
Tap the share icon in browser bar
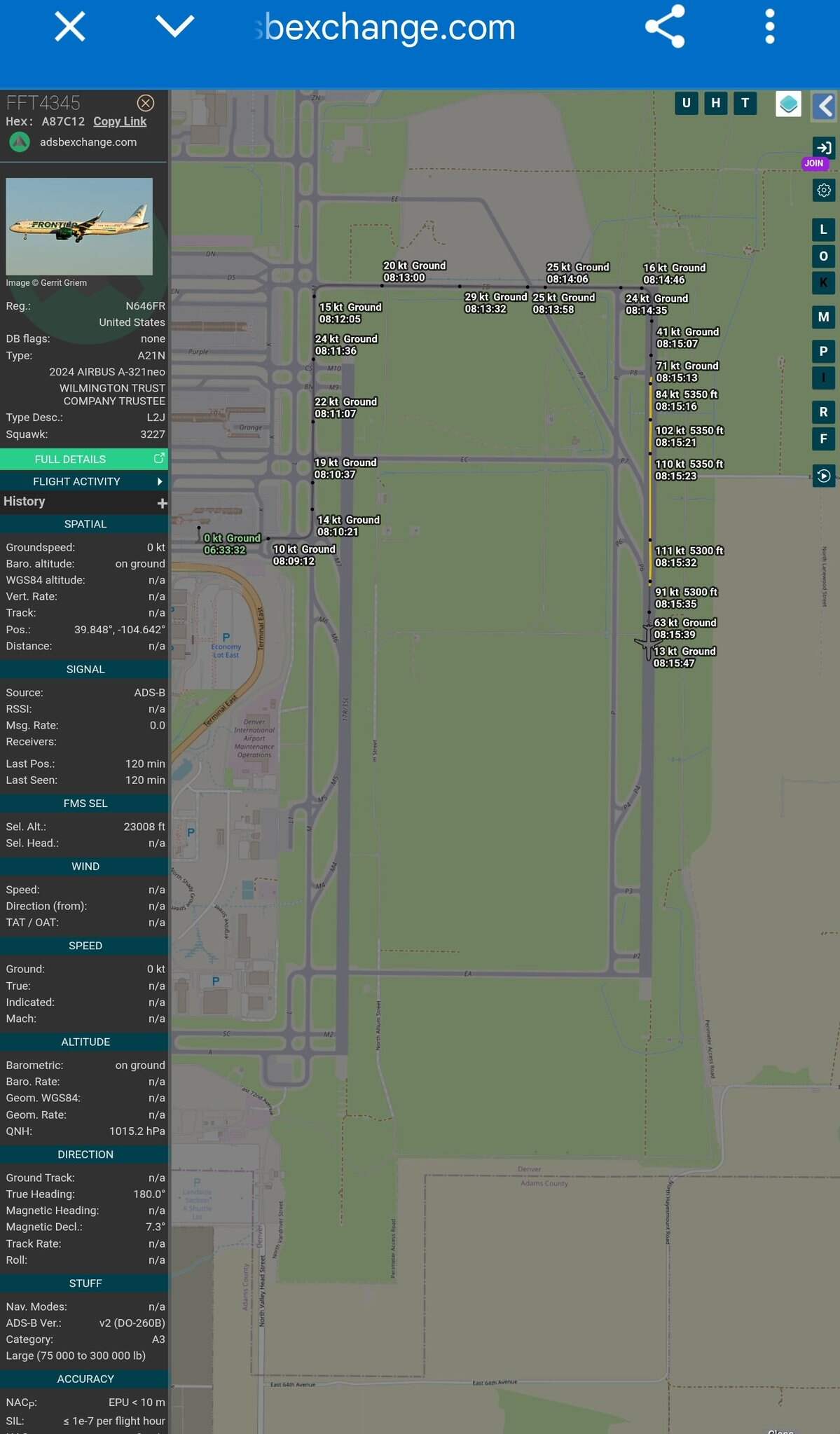pyautogui.click(x=664, y=27)
